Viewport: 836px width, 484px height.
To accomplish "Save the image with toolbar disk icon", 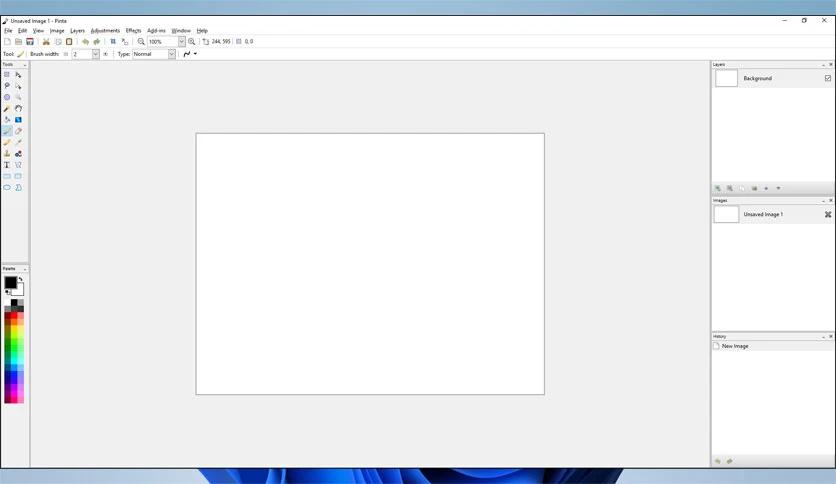I will 30,42.
